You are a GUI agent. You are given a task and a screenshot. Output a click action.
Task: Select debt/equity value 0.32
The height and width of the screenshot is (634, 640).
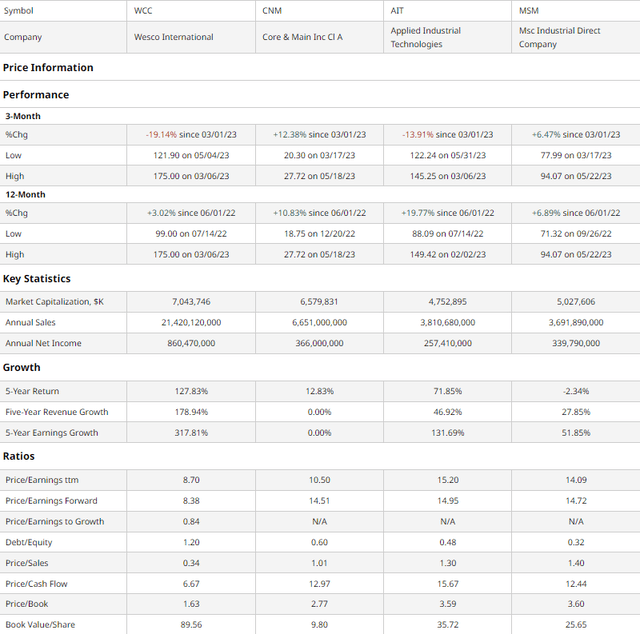click(x=576, y=543)
